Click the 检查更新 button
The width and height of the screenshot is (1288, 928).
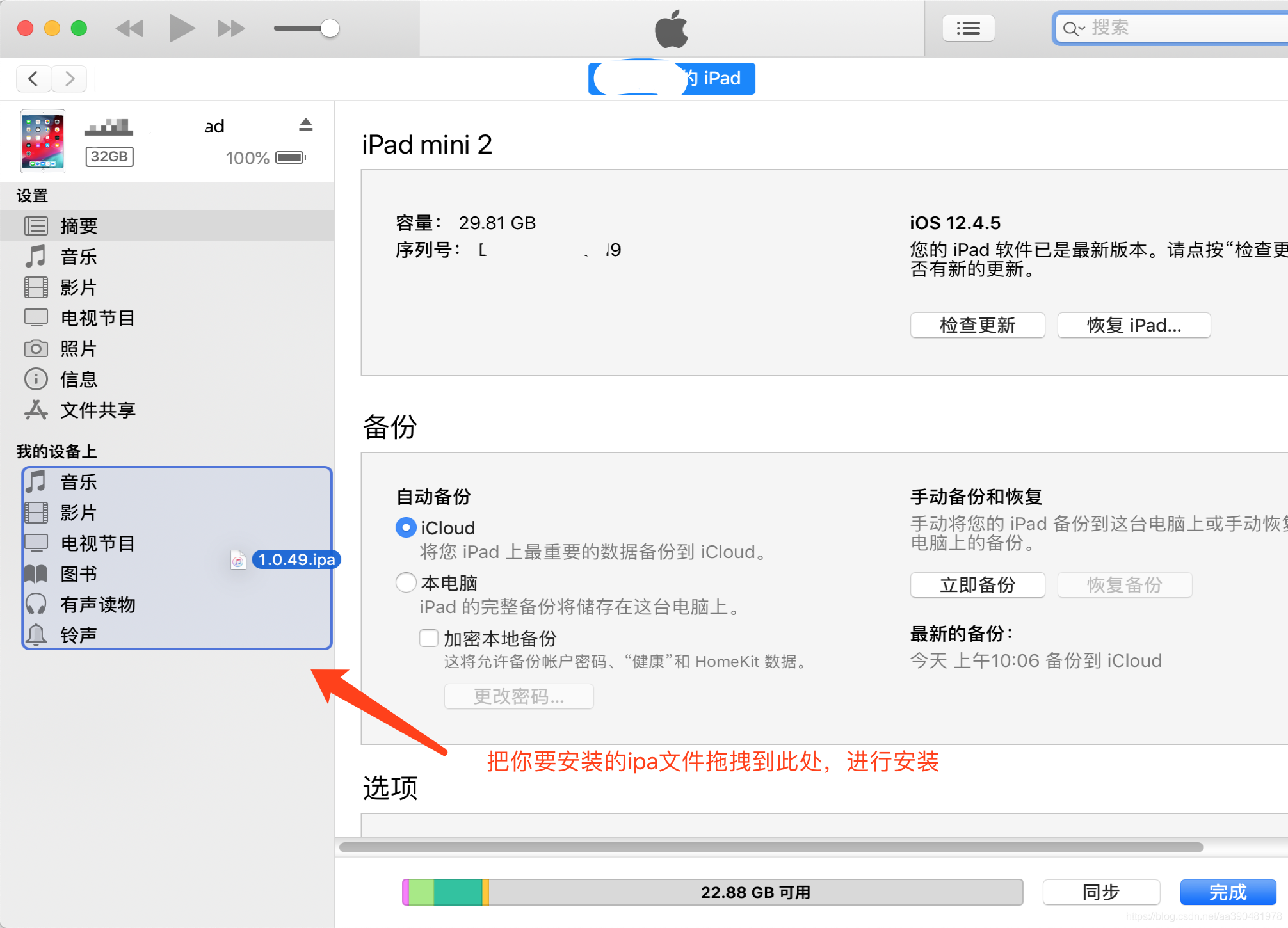click(977, 325)
